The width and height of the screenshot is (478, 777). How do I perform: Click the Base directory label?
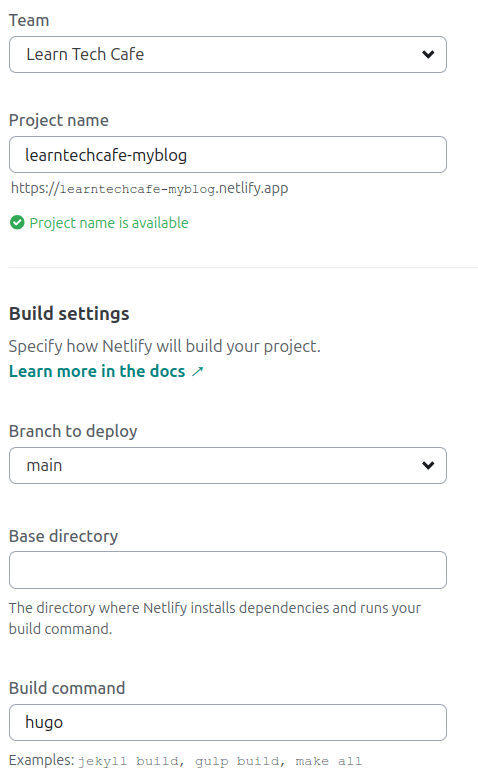click(x=63, y=536)
